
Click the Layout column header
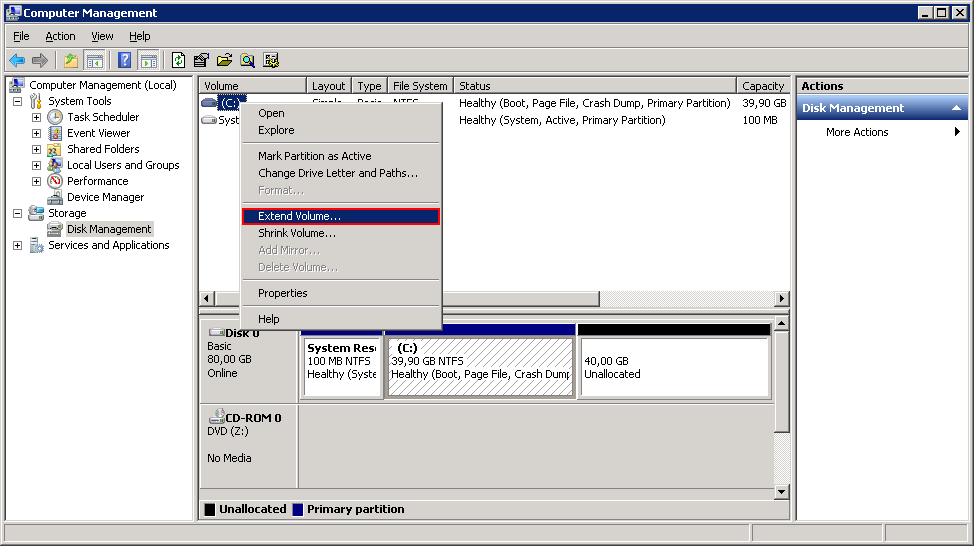[x=329, y=86]
